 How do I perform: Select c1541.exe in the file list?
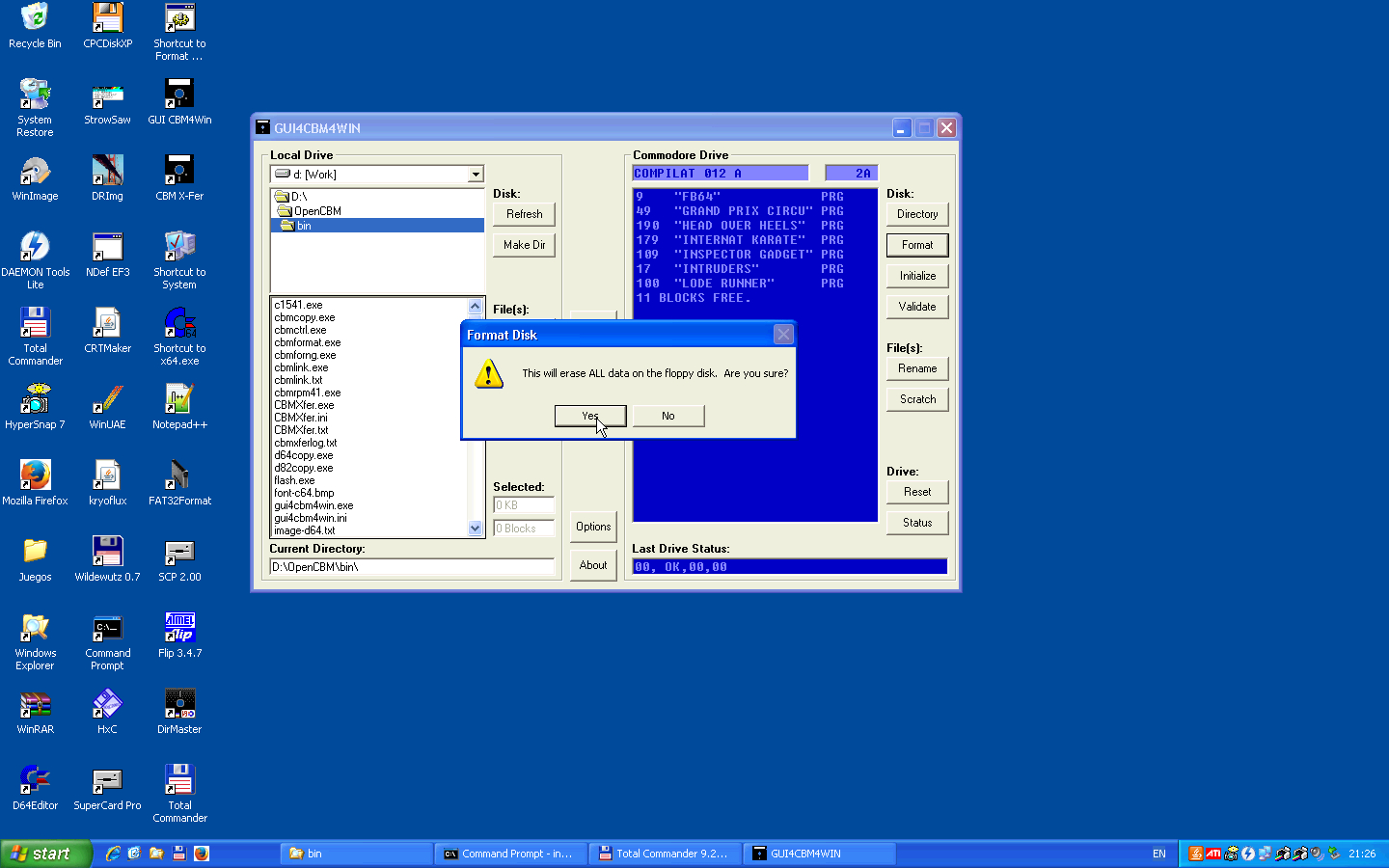[298, 305]
